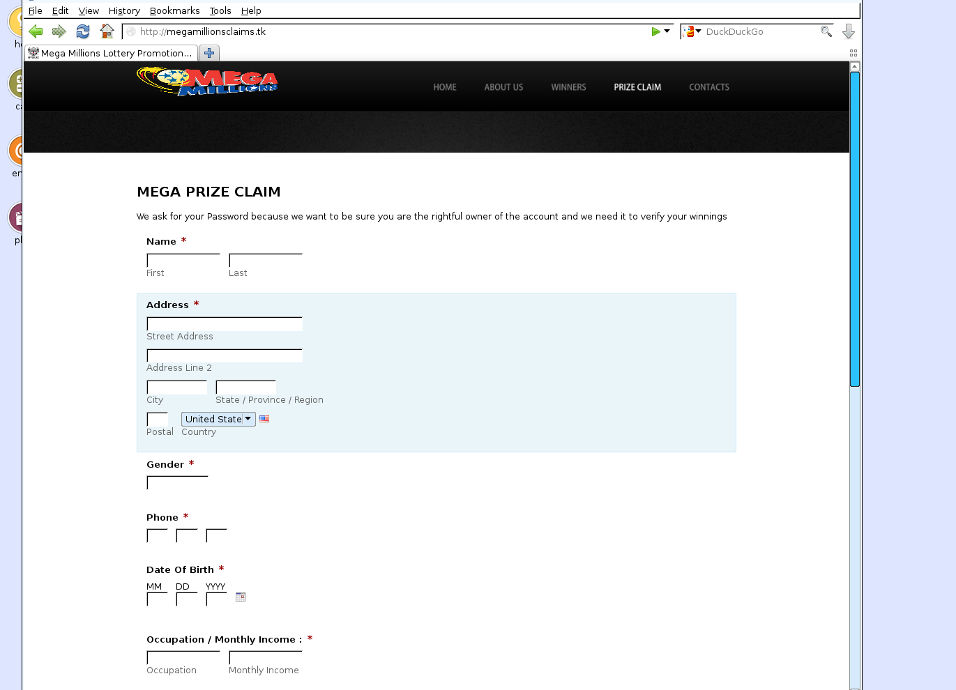Viewport: 956px width, 690px height.
Task: Click the search magnifier icon
Action: (826, 32)
